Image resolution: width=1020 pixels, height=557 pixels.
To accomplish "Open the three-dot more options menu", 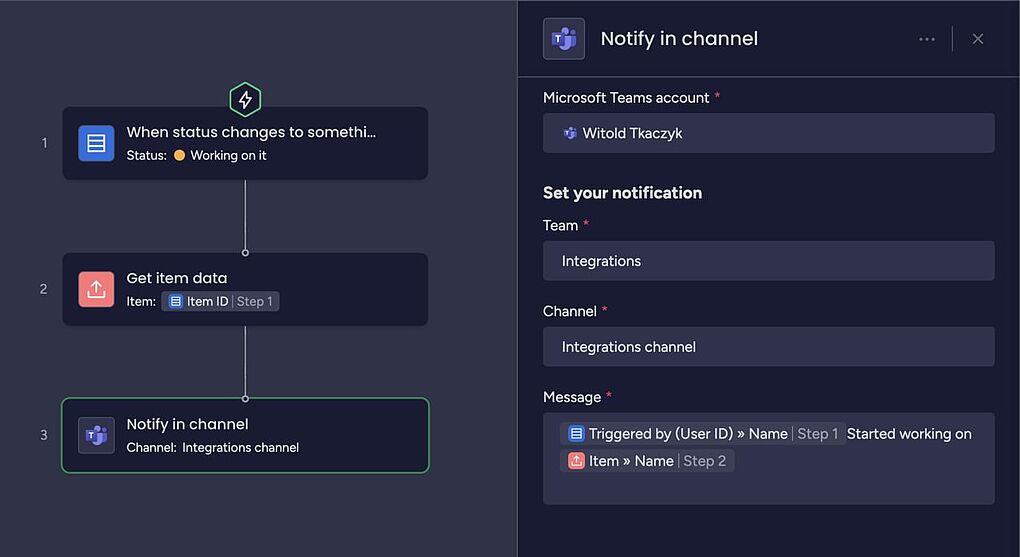I will click(927, 39).
